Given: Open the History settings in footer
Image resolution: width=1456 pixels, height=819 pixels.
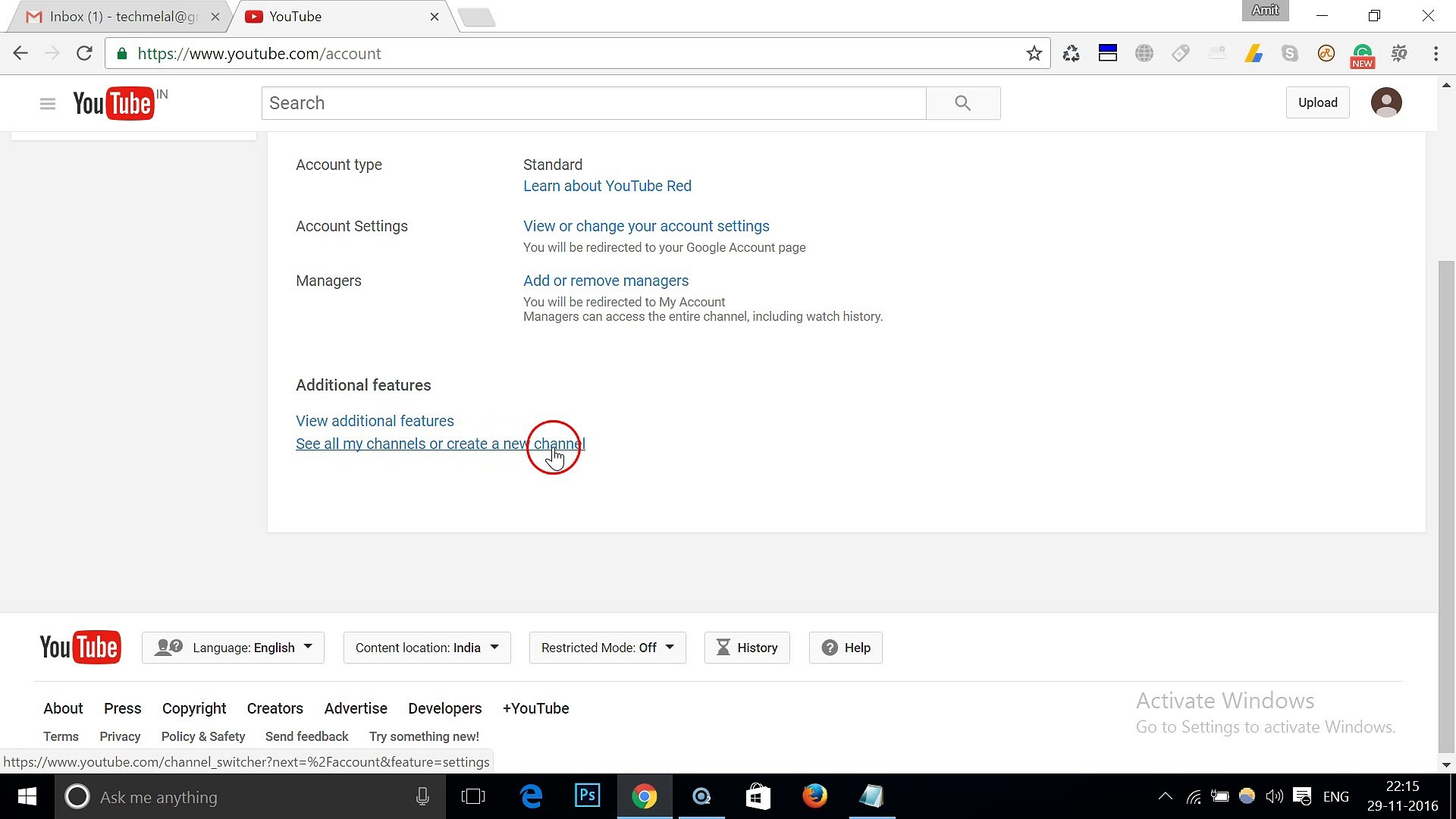Looking at the screenshot, I should tap(746, 648).
